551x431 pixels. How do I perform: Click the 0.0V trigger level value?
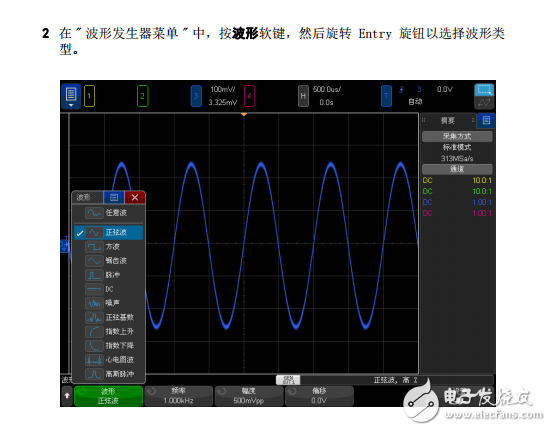(445, 90)
